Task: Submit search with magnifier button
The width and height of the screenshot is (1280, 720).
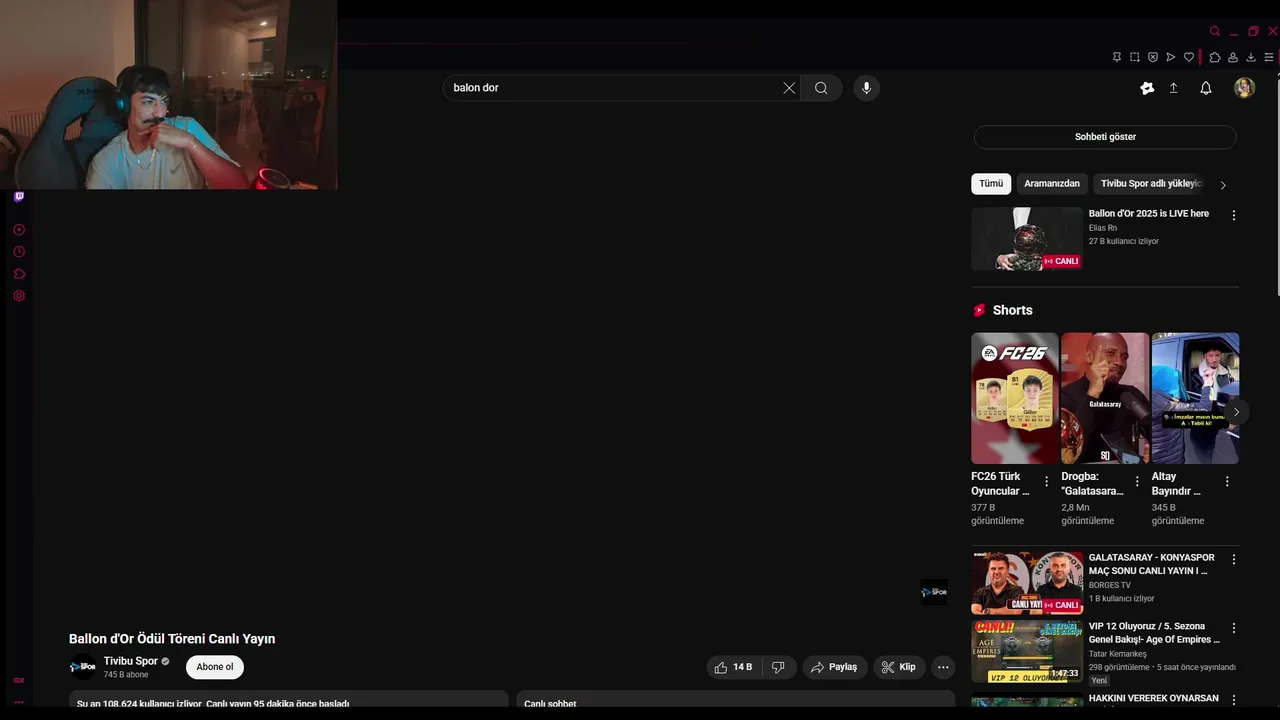Action: [821, 88]
